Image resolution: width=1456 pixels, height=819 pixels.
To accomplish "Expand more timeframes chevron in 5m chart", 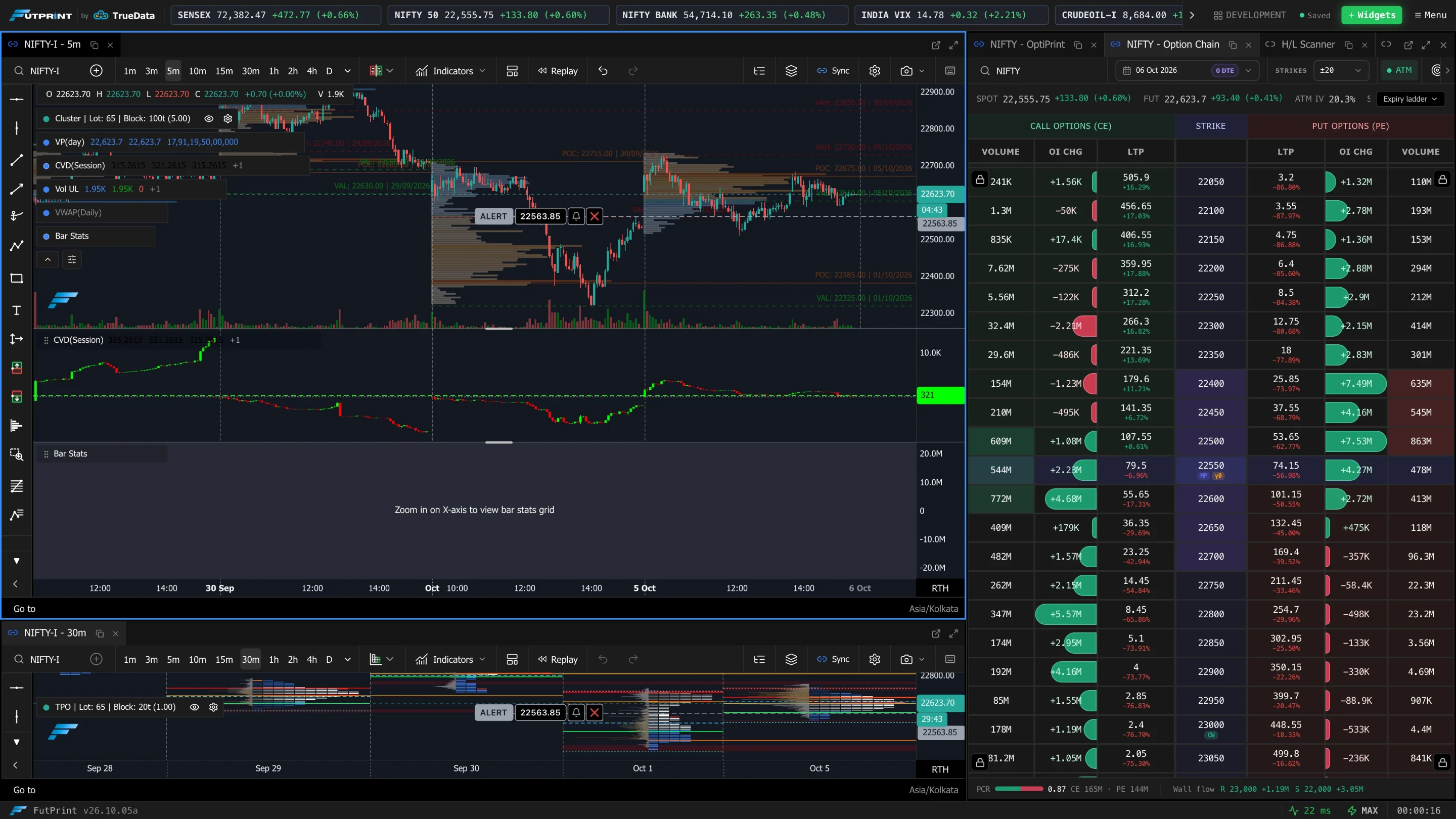I will click(348, 71).
